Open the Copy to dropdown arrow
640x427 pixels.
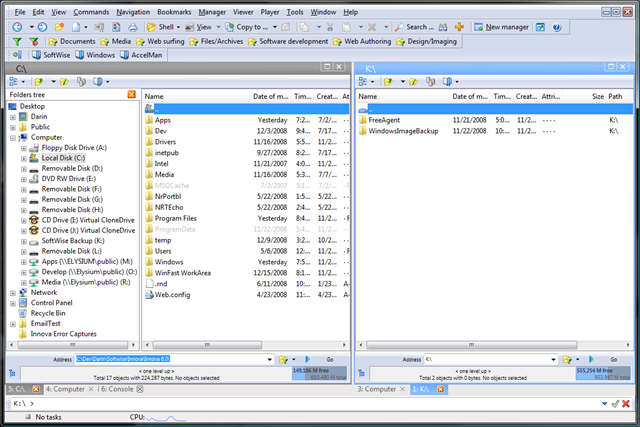click(x=275, y=27)
